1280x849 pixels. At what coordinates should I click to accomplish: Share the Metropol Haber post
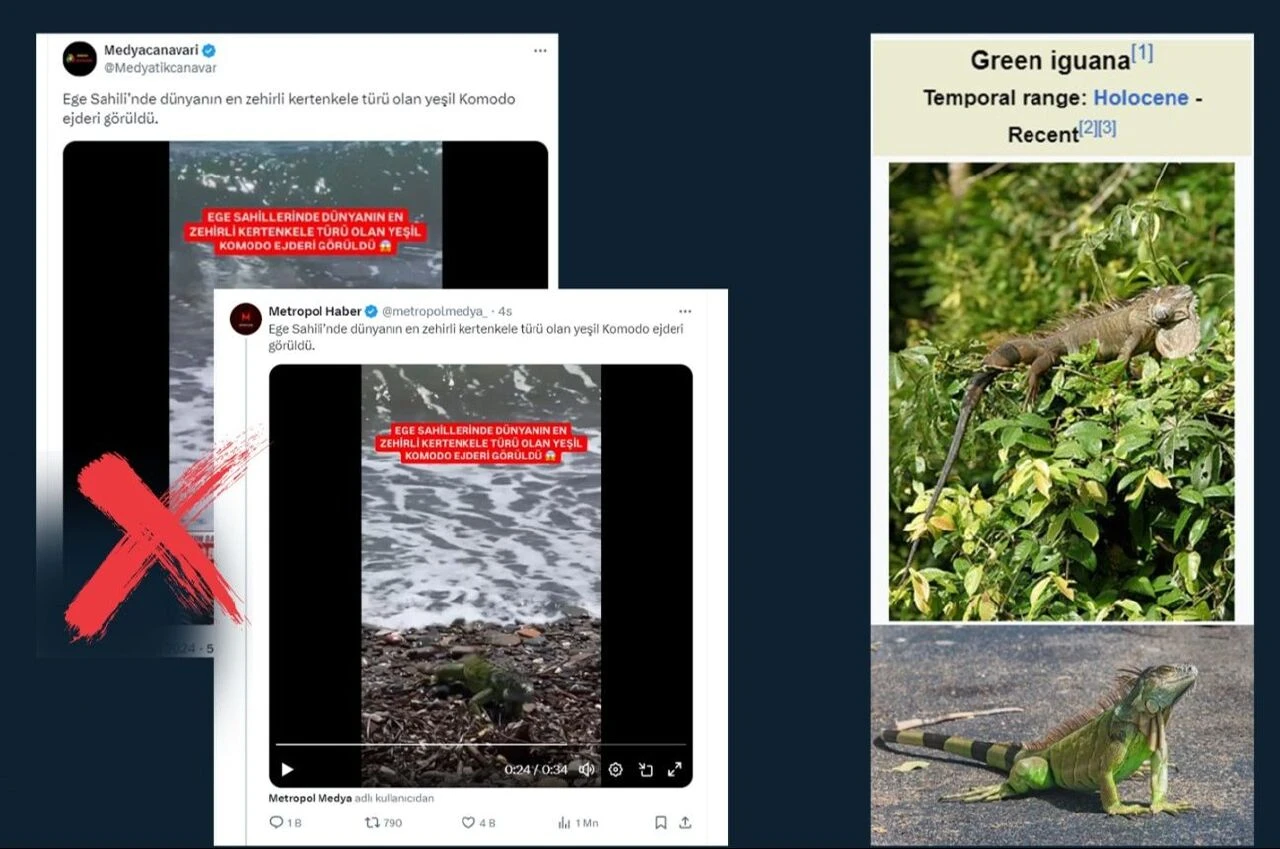tap(685, 822)
